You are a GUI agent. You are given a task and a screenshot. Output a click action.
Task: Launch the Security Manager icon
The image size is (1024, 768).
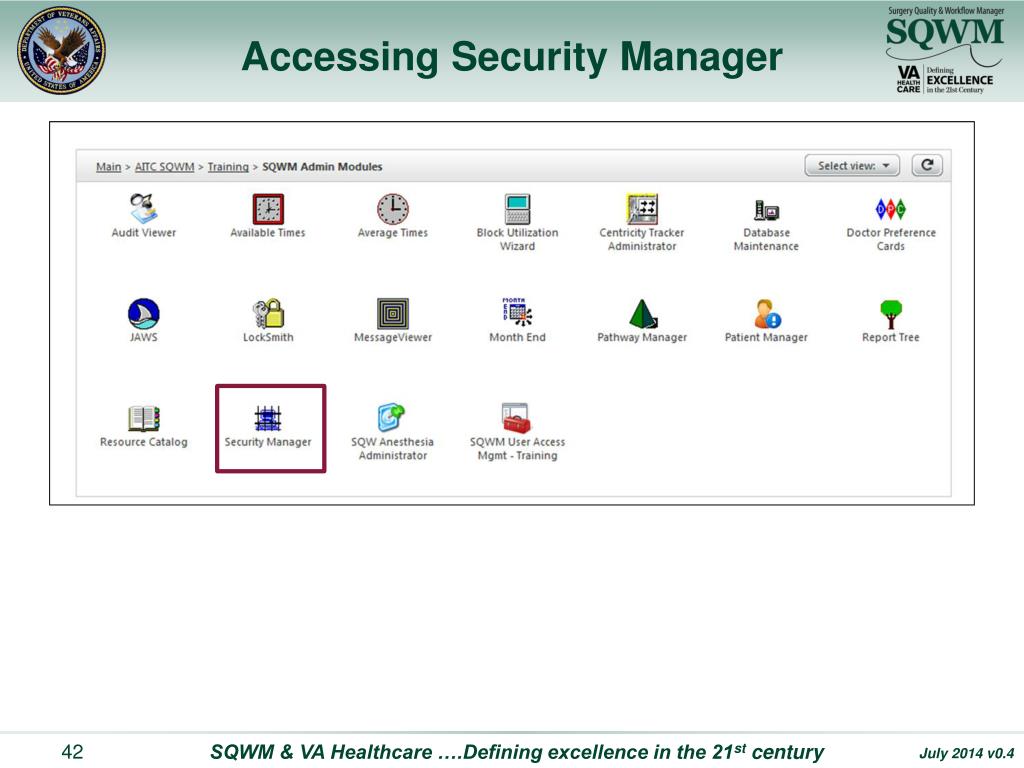[x=268, y=419]
